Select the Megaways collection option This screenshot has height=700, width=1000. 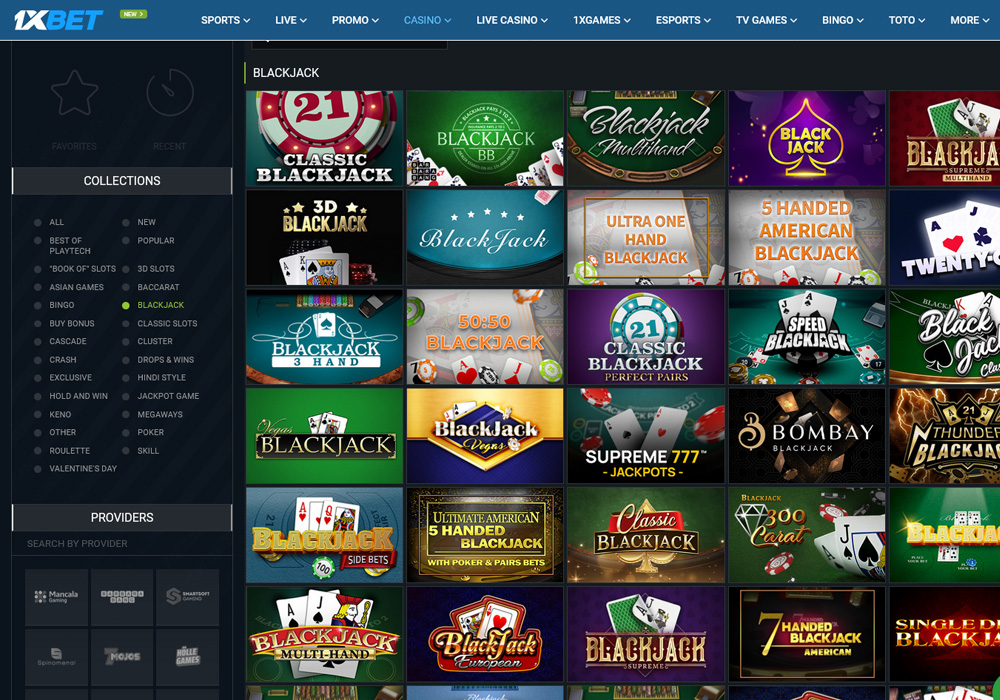(x=125, y=414)
